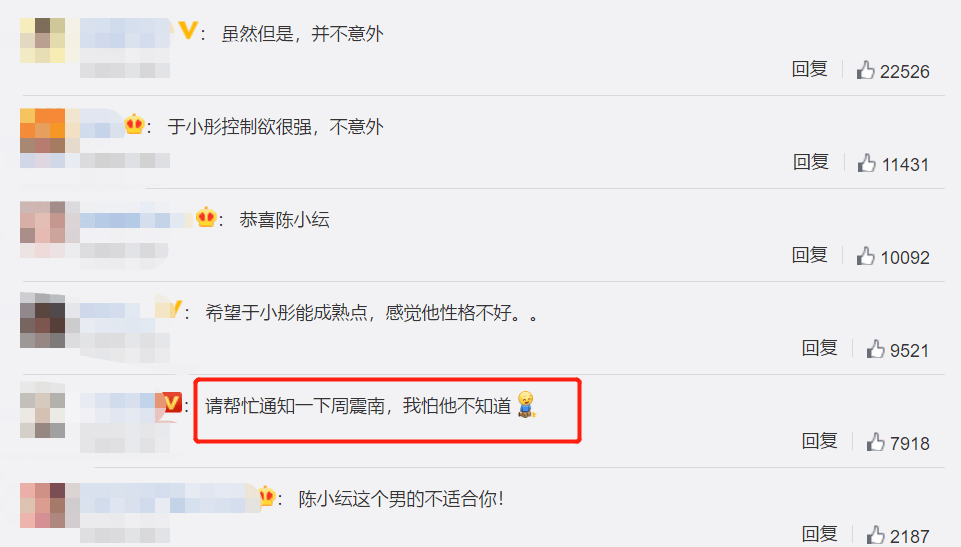
Task: Click 回复 under the 11431-like comment
Action: coord(811,162)
